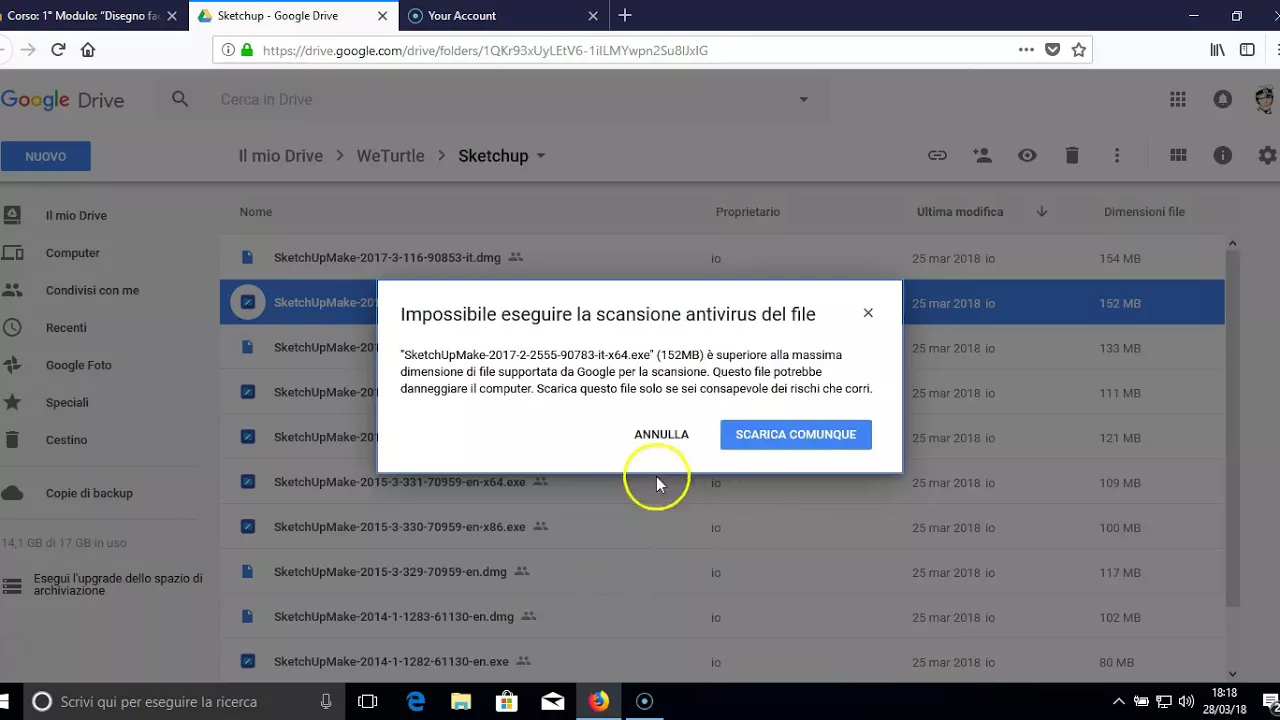Open File Explorer from taskbar

[461, 702]
